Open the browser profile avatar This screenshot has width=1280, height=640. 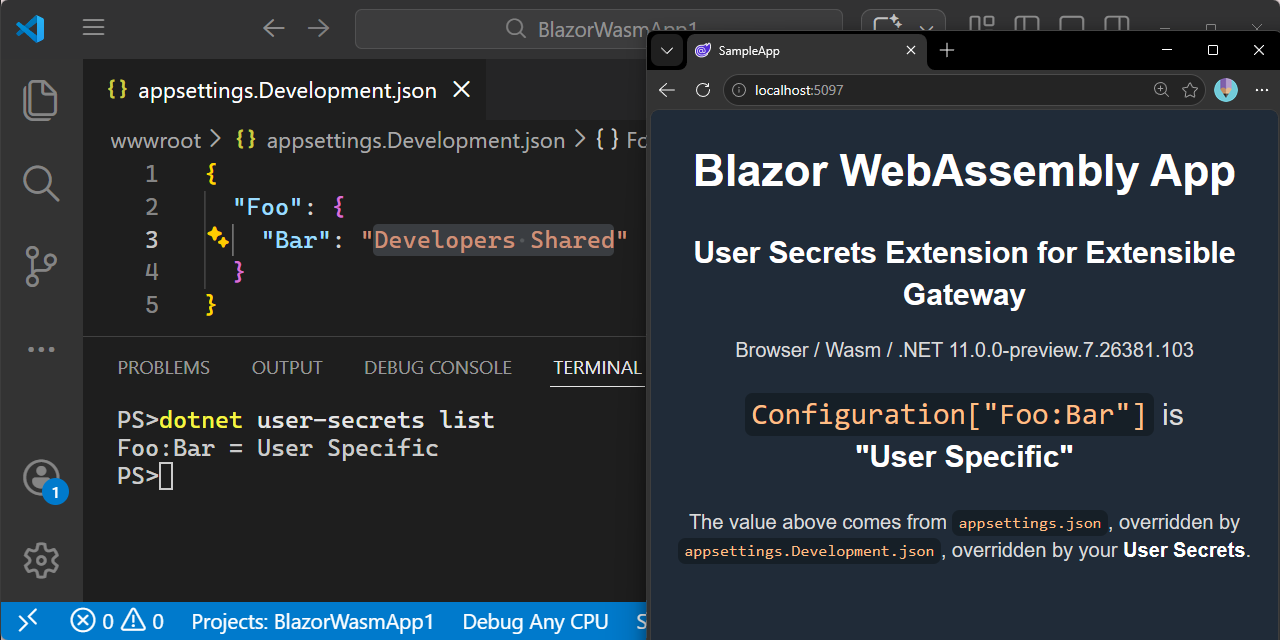click(x=1226, y=90)
